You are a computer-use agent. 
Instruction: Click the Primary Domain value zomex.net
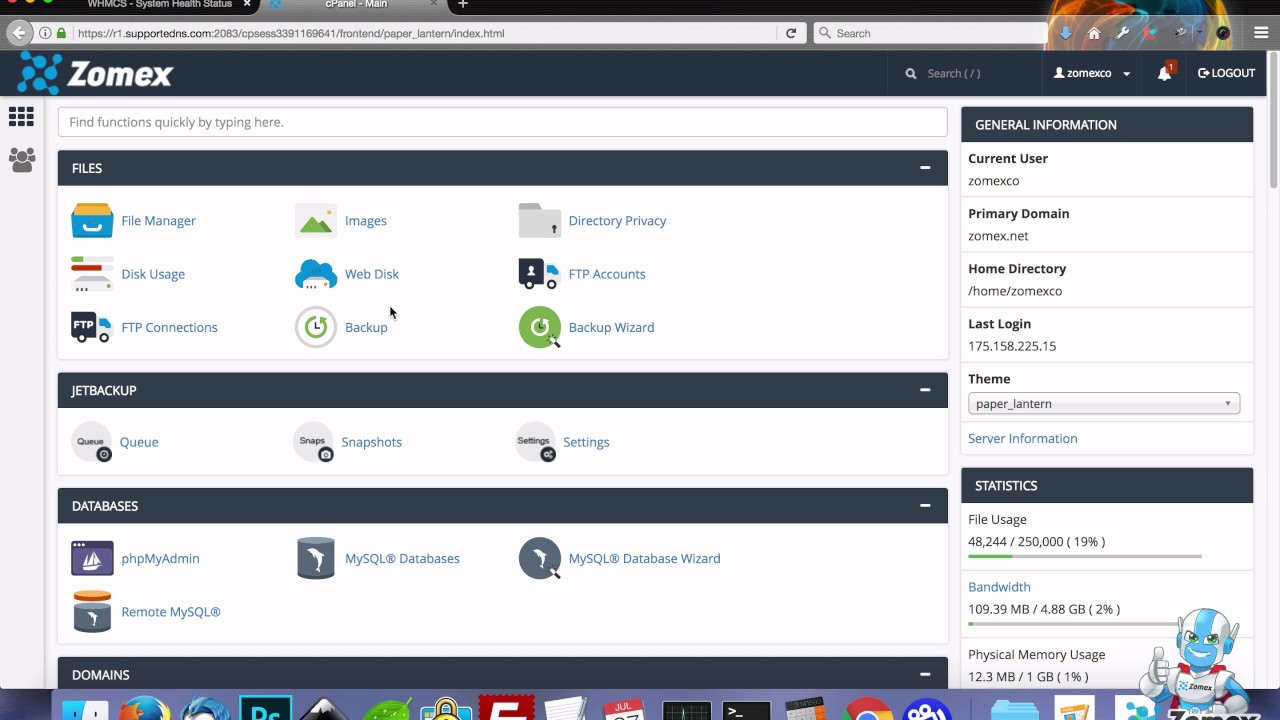[998, 236]
